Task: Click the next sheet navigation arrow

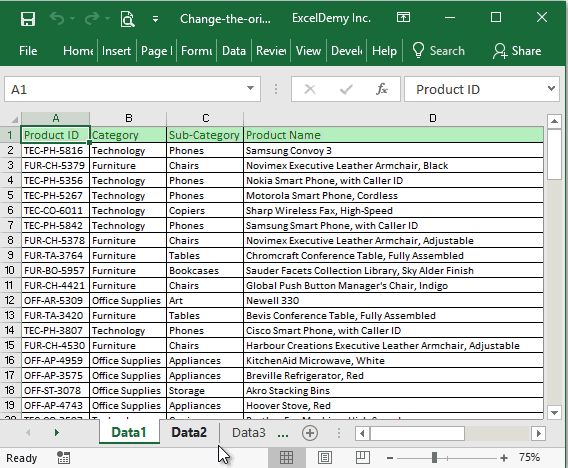Action: coord(57,433)
